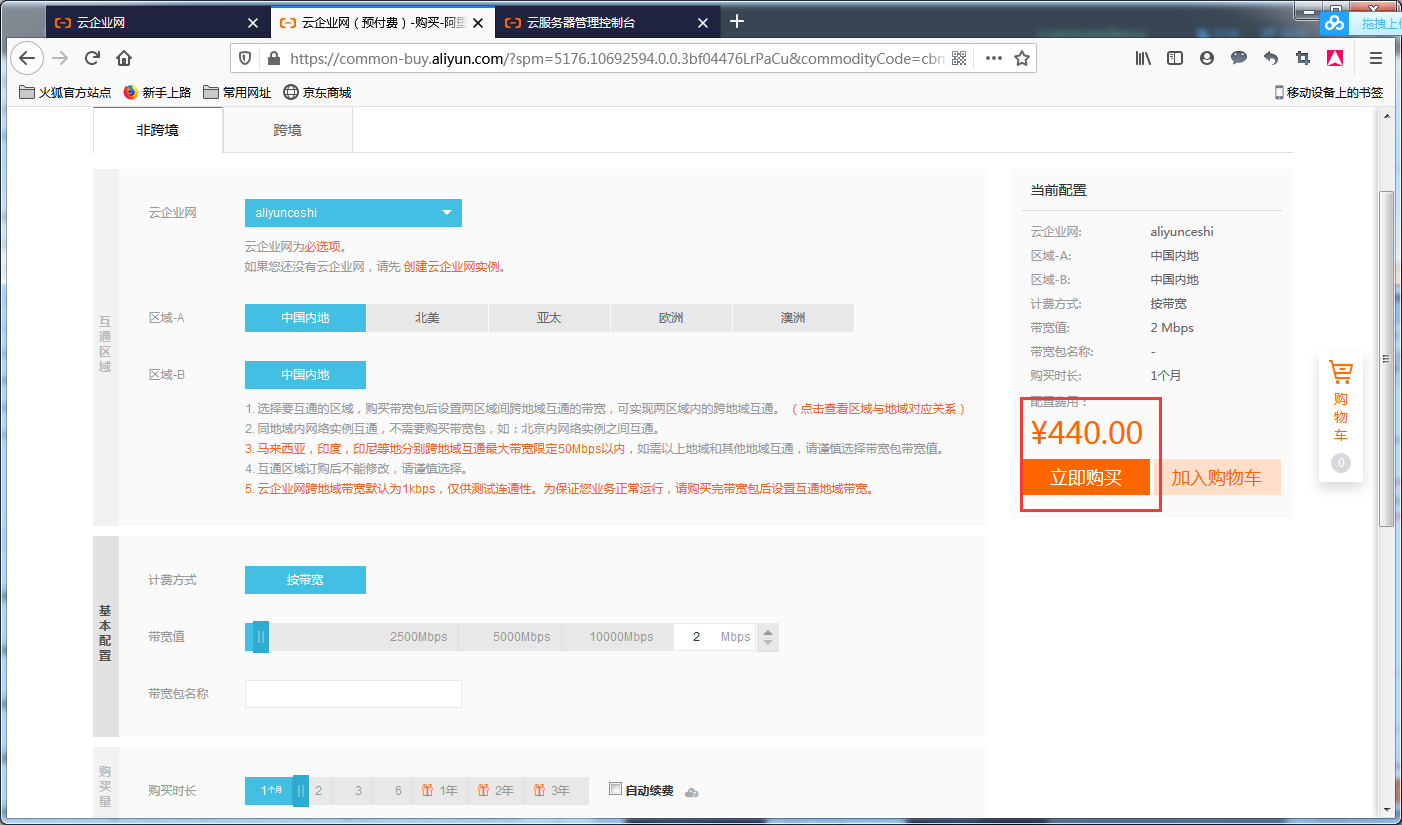The width and height of the screenshot is (1402, 825).
Task: Select the 按带宽 billing option
Action: click(305, 579)
